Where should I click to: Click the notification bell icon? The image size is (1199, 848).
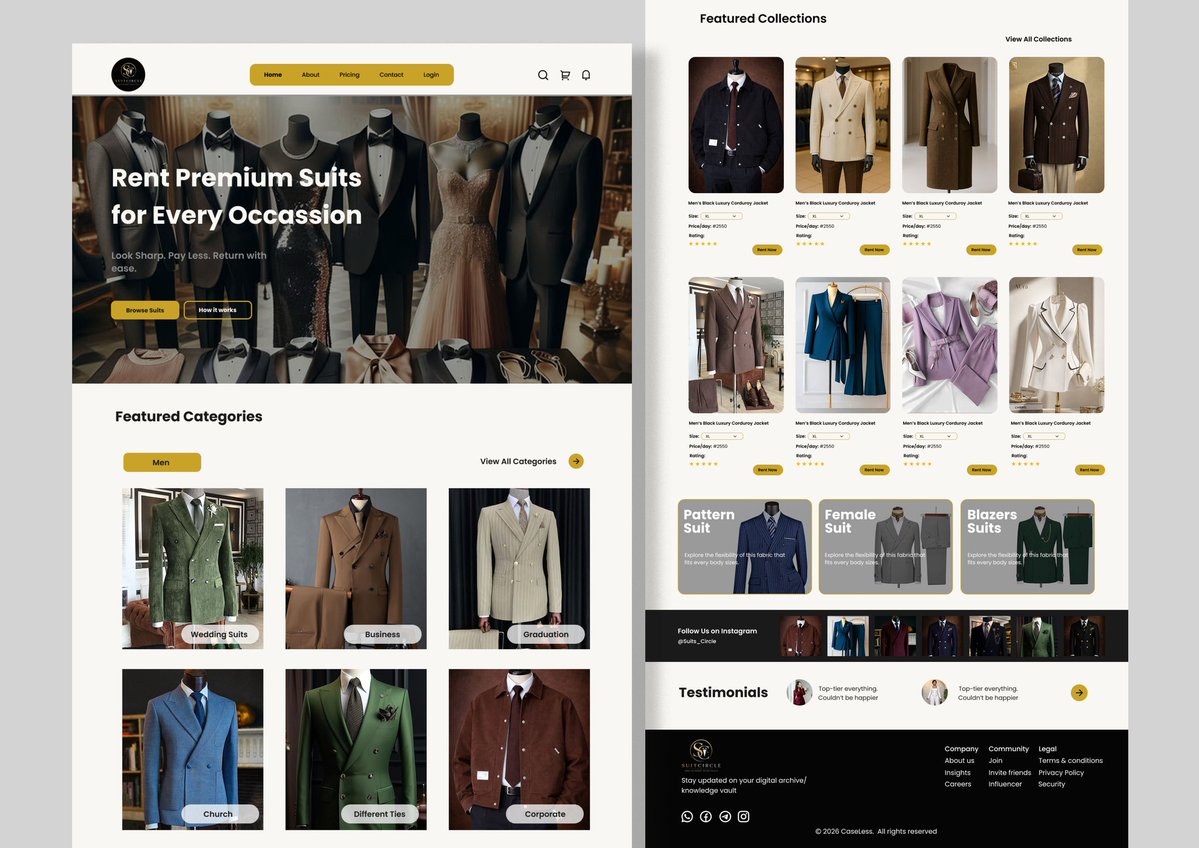pyautogui.click(x=587, y=75)
